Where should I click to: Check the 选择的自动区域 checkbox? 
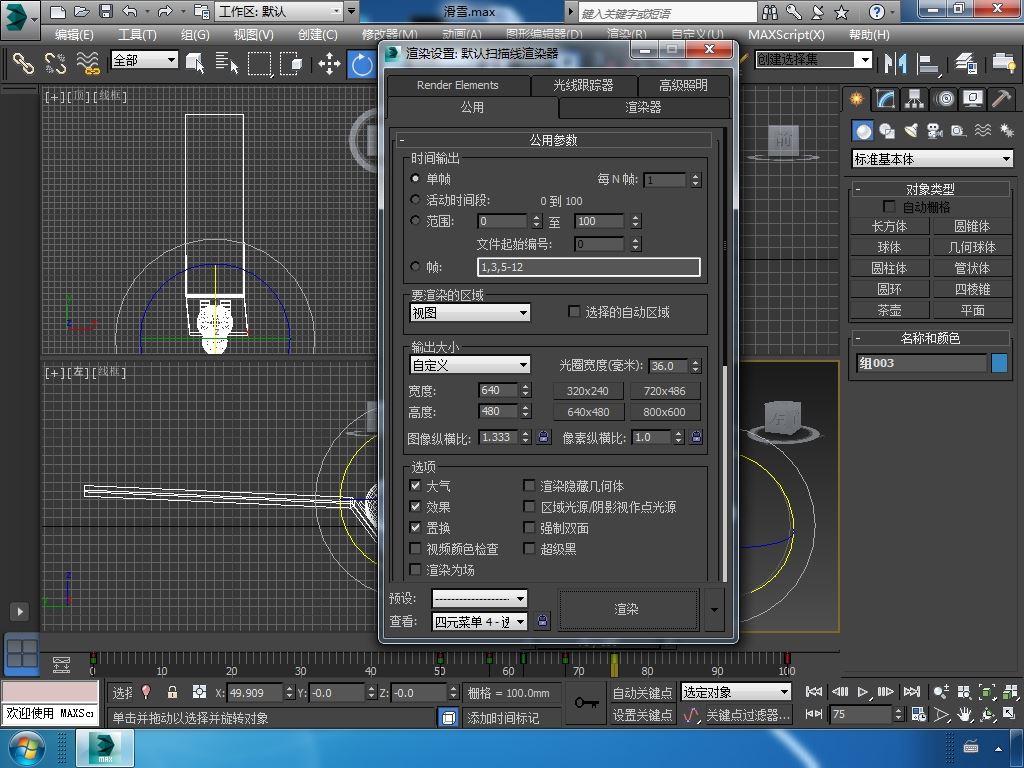tap(574, 312)
